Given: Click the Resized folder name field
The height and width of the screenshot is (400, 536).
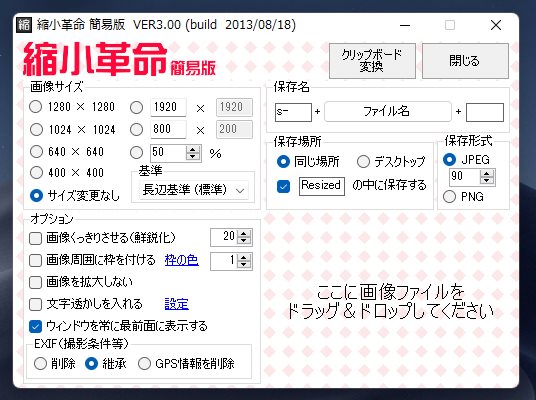Looking at the screenshot, I should tap(322, 186).
